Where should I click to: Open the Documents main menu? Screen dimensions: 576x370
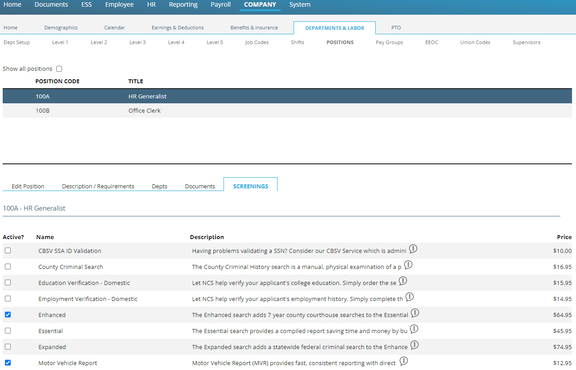click(x=51, y=5)
